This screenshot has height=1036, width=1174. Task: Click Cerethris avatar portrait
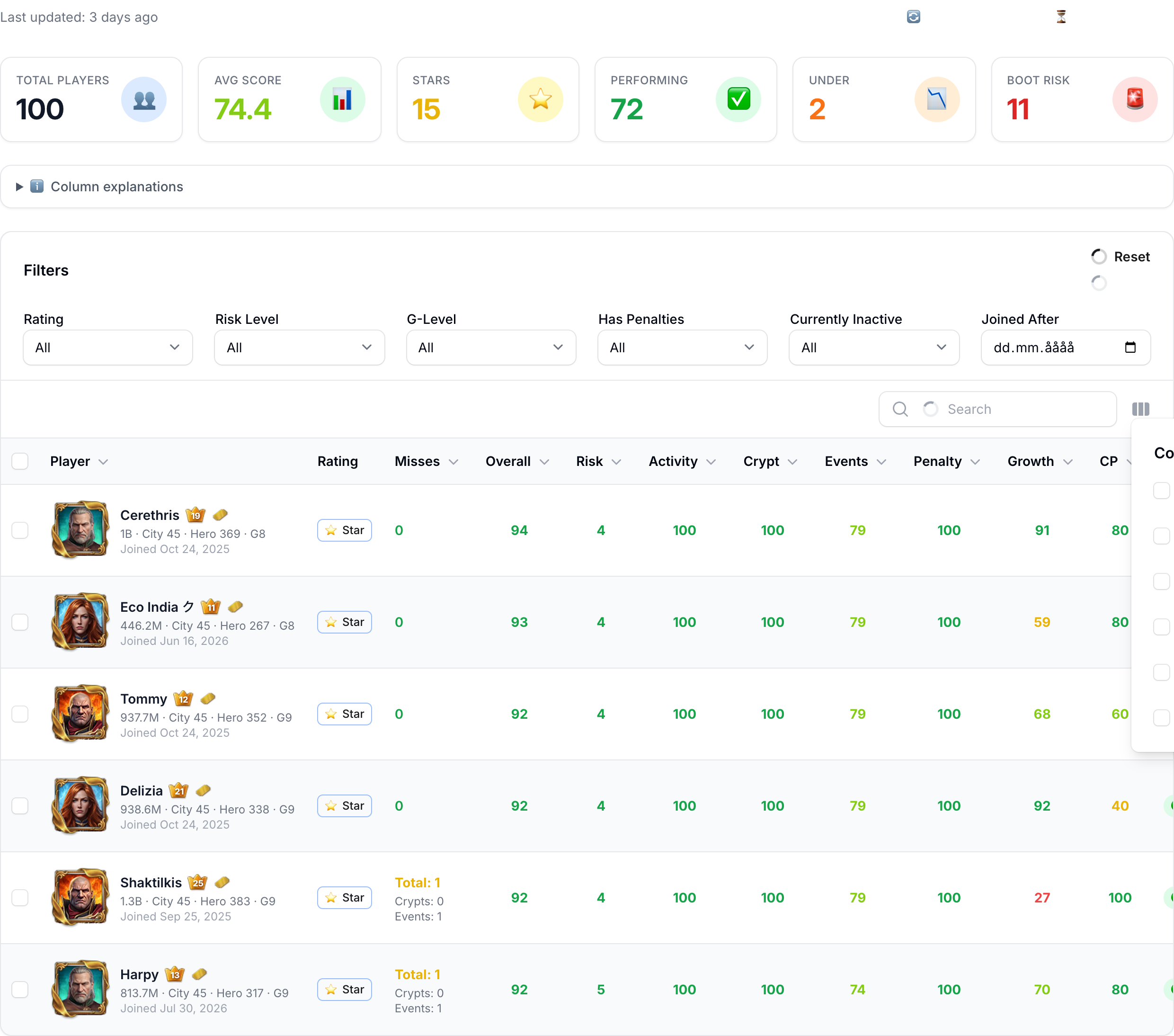click(80, 530)
